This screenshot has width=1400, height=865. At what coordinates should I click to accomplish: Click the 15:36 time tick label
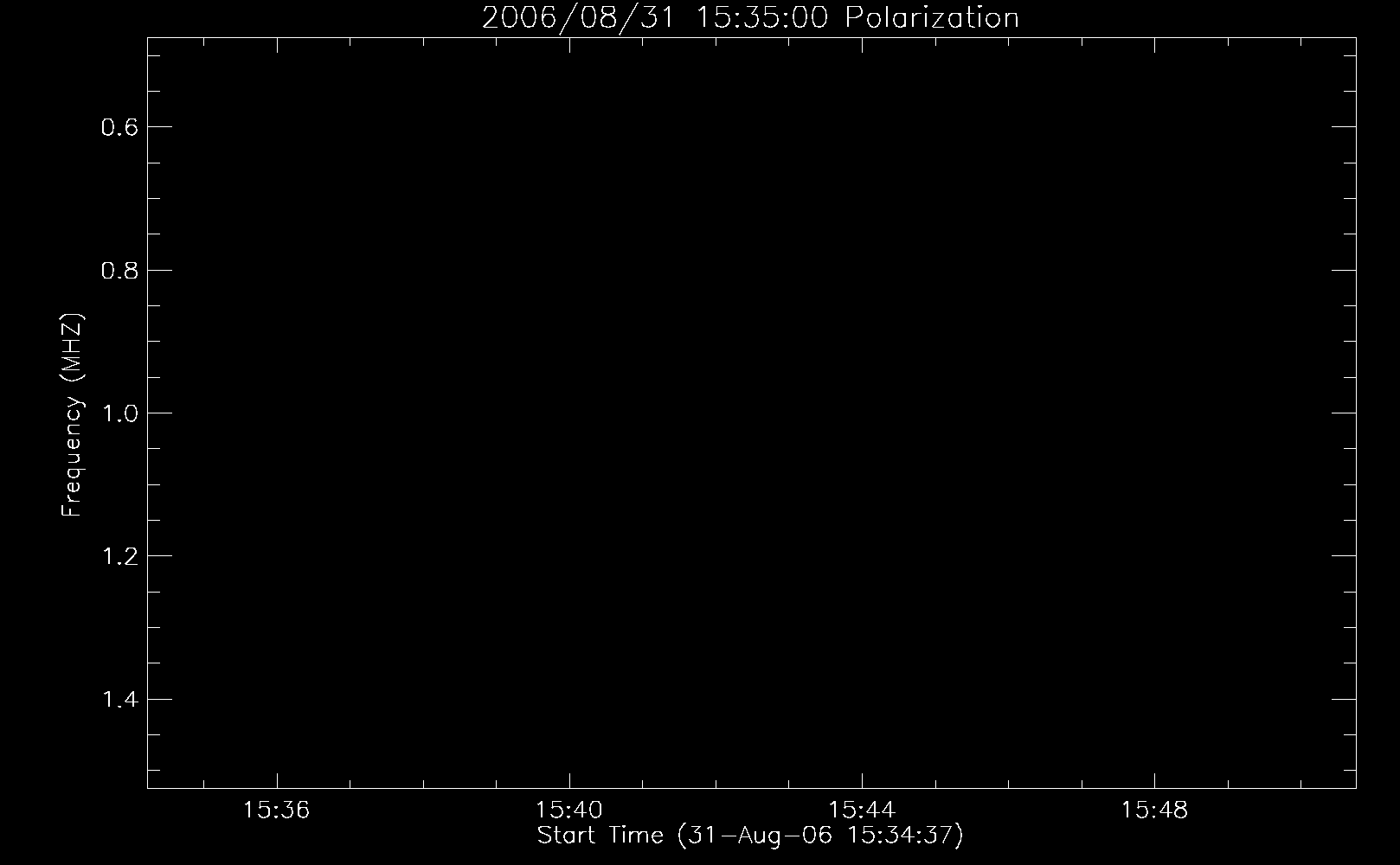(277, 811)
